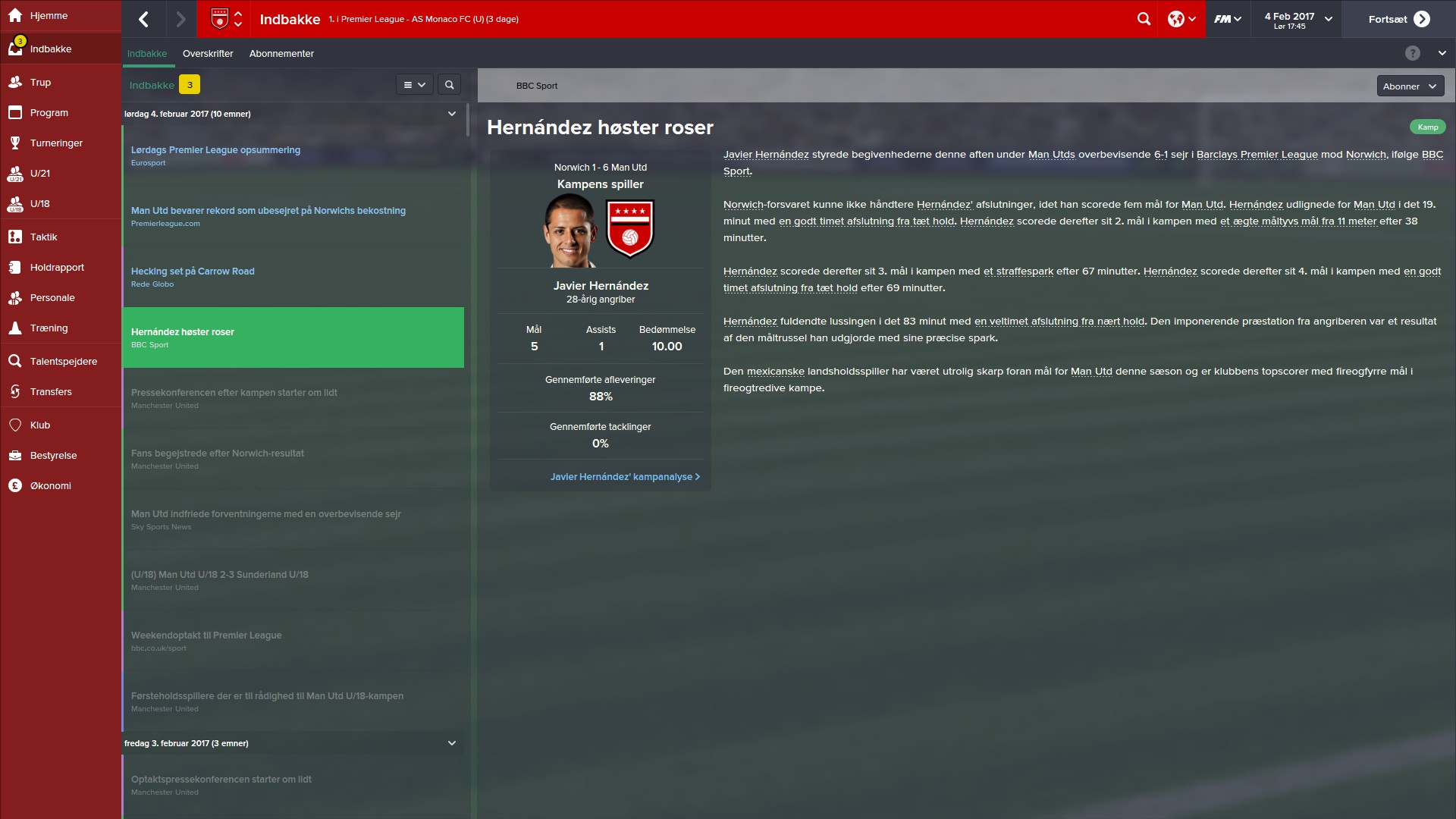1456x819 pixels.
Task: Switch to the Overskrifter tab
Action: point(208,53)
